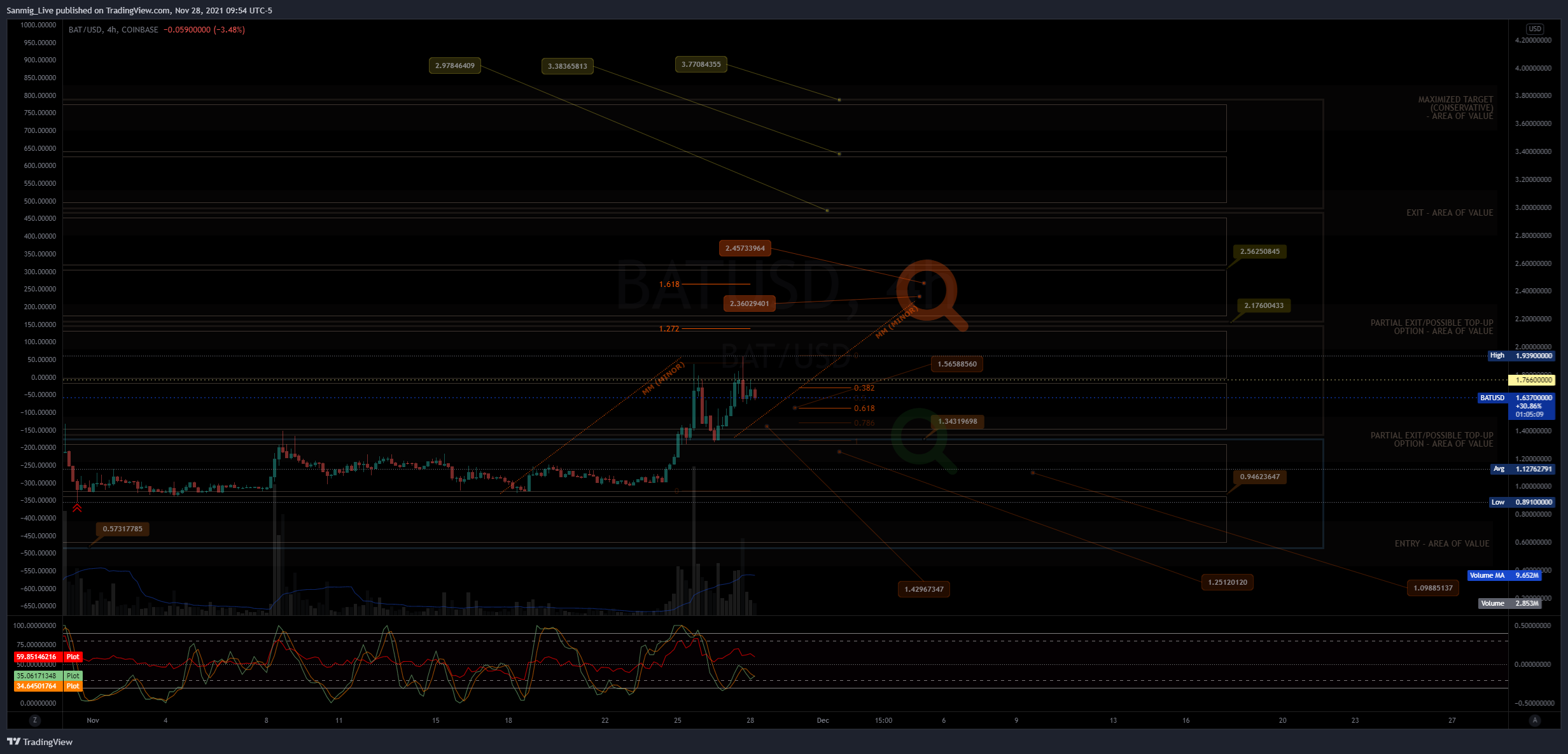
Task: Click the green 35.06171348 Plot label
Action: [x=48, y=676]
